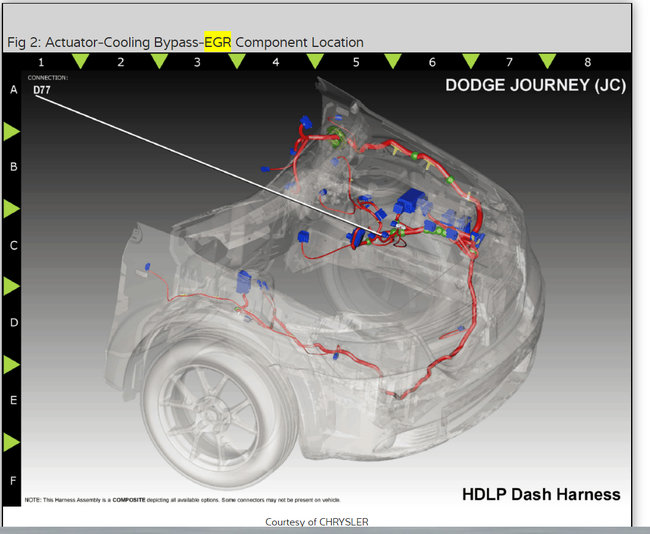This screenshot has width=650, height=534.
Task: Click grid column label '6'
Action: (432, 62)
